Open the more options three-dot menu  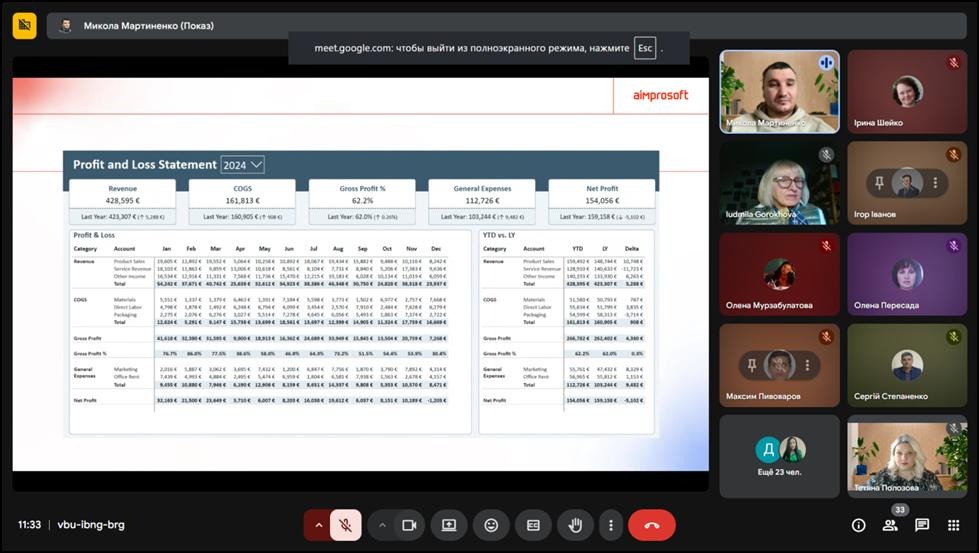(611, 525)
